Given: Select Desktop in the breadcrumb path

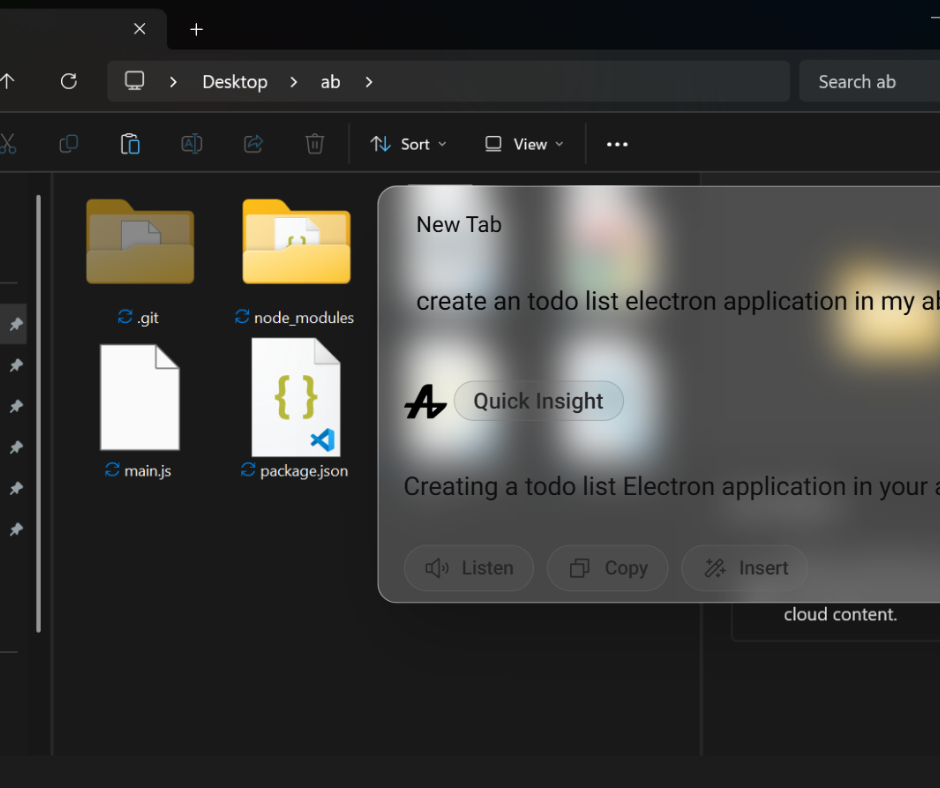Looking at the screenshot, I should click(235, 82).
